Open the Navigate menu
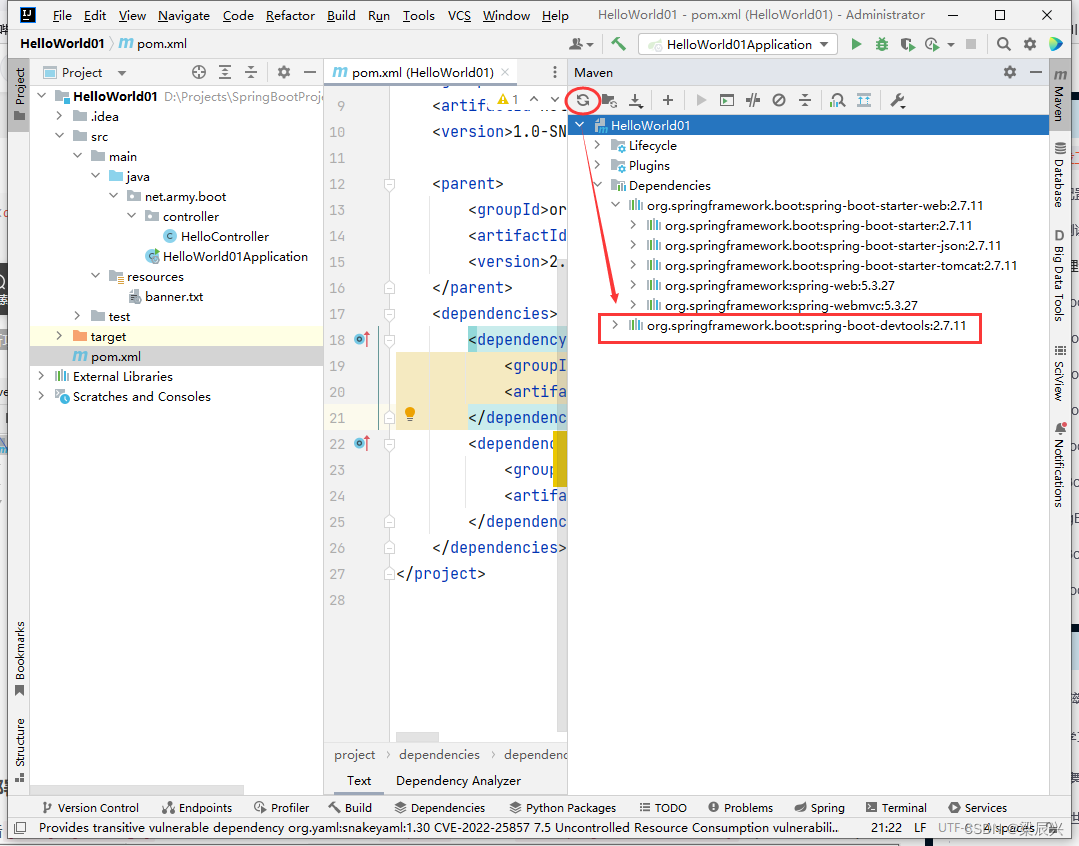Screen dimensions: 1079x846 coord(184,15)
